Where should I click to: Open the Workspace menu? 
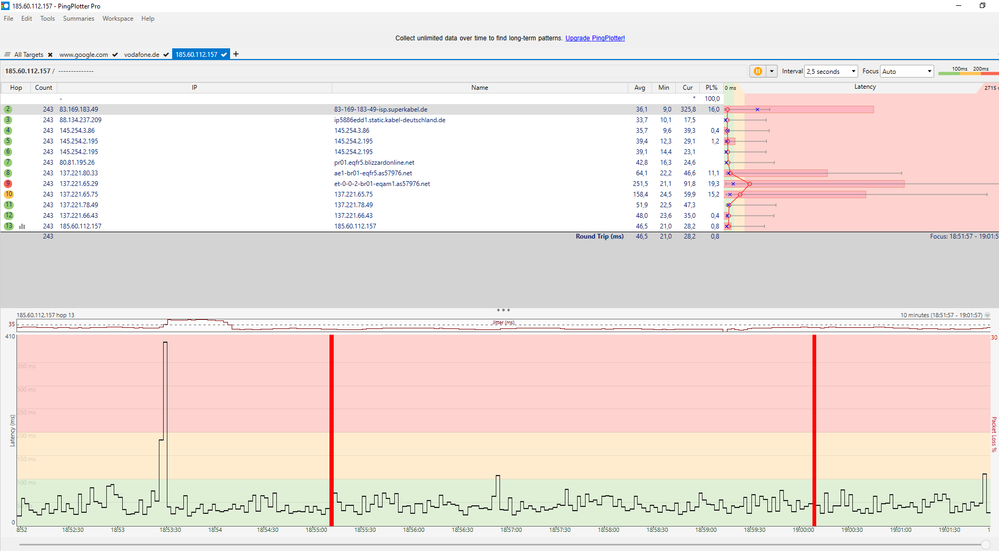point(117,19)
